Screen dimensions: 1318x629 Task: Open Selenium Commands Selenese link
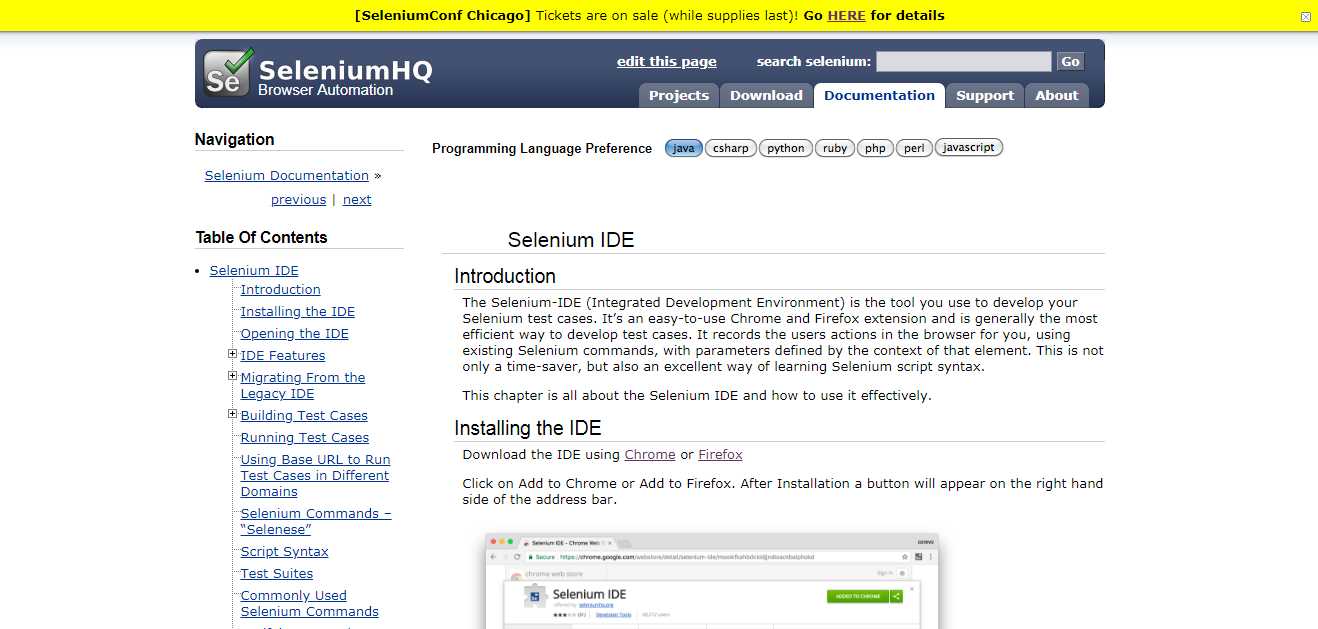(x=316, y=521)
